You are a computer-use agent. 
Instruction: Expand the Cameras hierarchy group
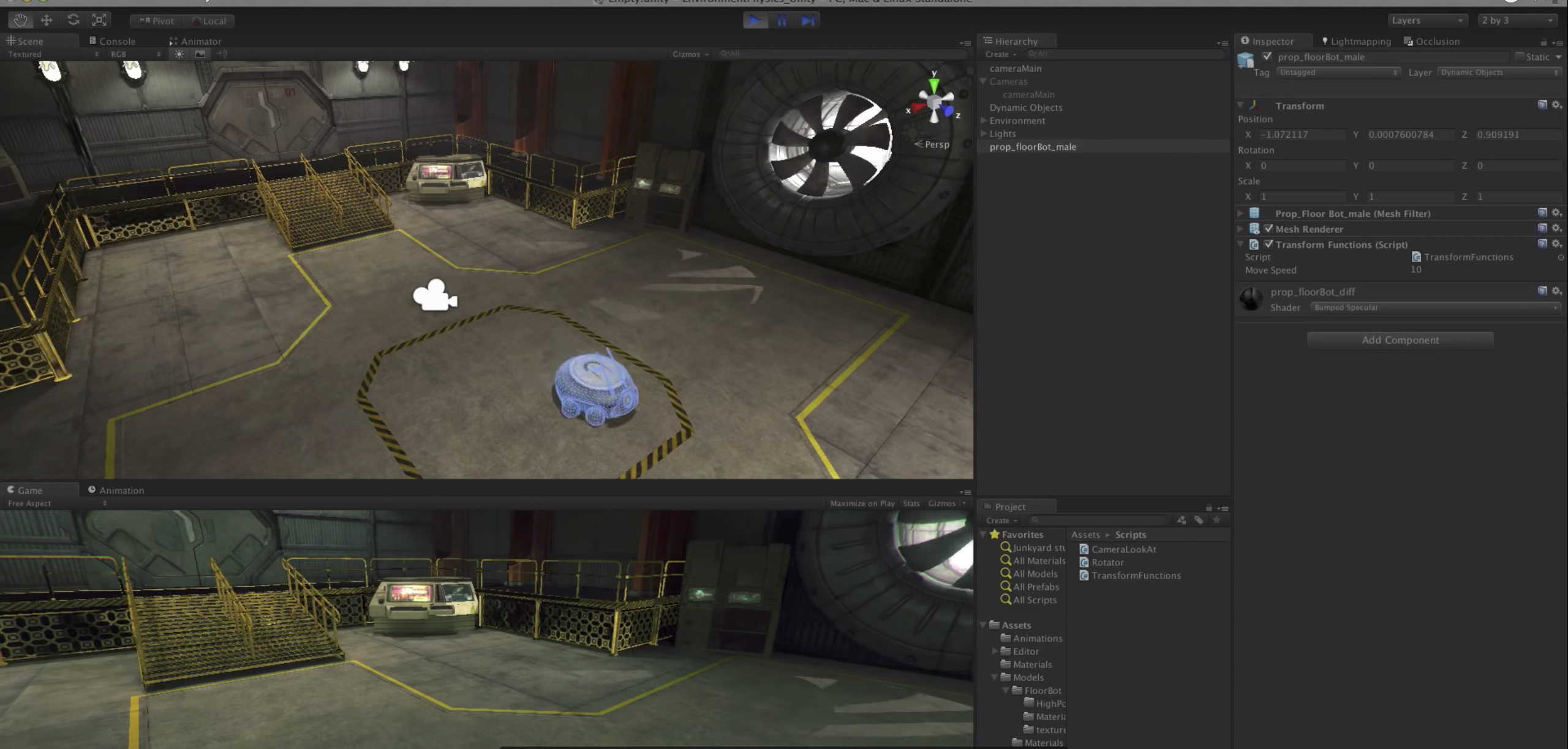click(983, 81)
